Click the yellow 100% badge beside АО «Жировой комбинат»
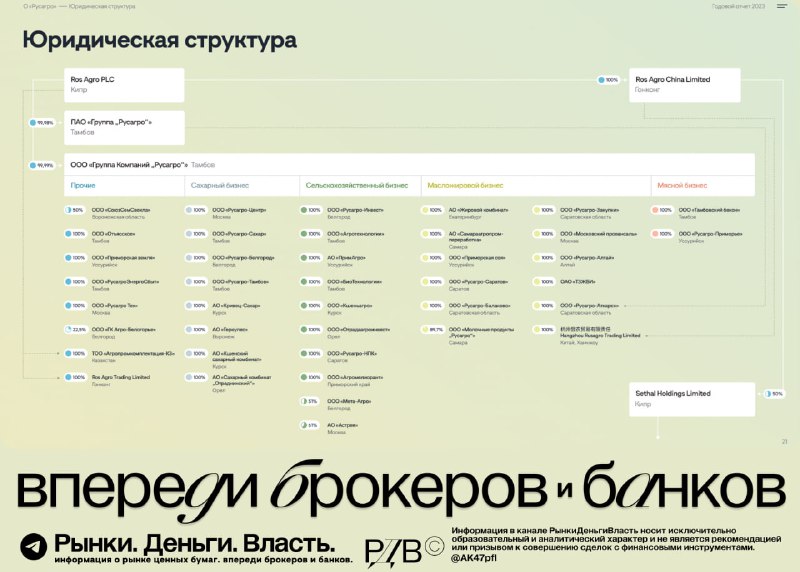Viewport: 800px width, 572px height. (x=432, y=210)
